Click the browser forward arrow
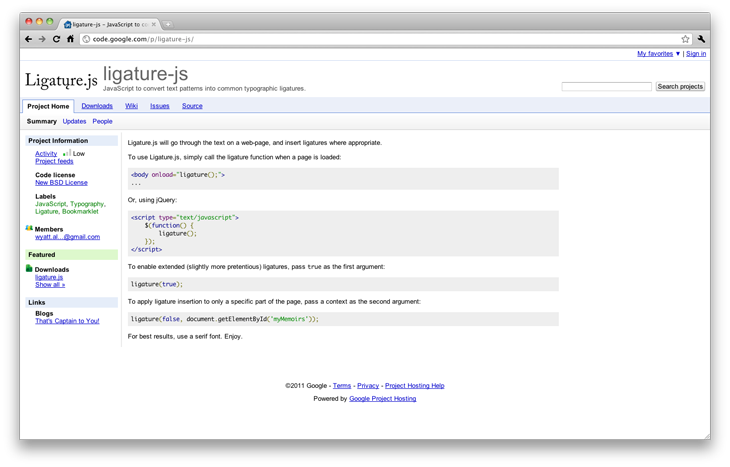730x467 pixels. [42, 39]
